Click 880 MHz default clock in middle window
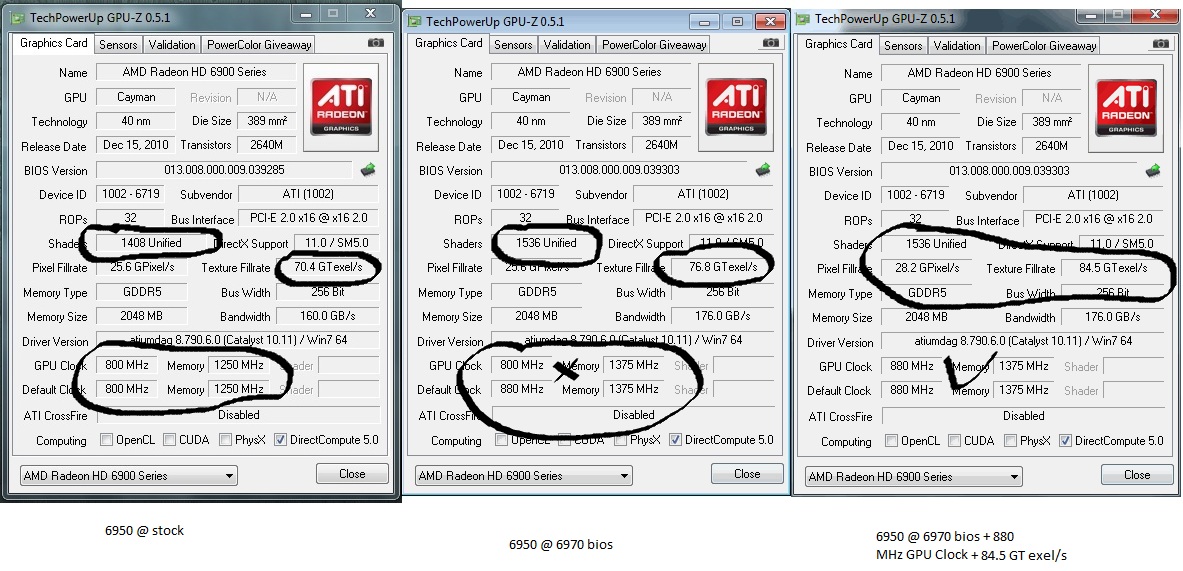The image size is (1183, 571). tap(521, 389)
